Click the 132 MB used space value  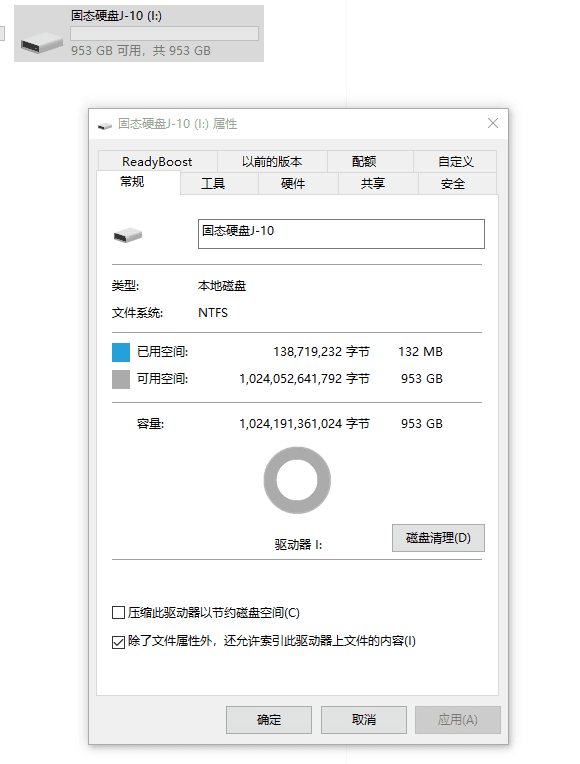pyautogui.click(x=420, y=352)
